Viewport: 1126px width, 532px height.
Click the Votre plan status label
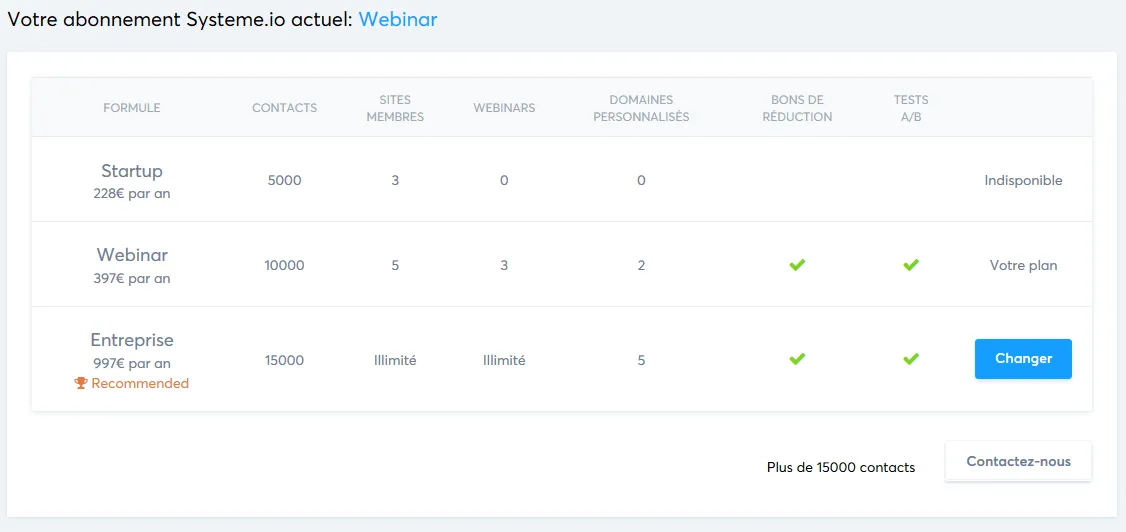point(1023,266)
